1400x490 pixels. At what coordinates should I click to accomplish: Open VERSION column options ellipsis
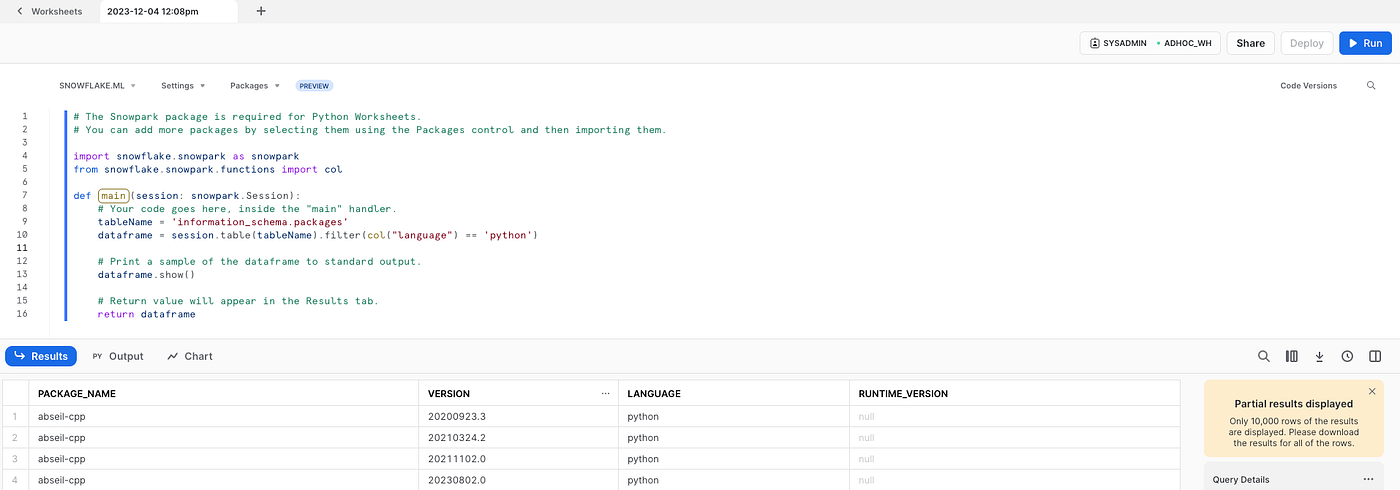pyautogui.click(x=605, y=394)
